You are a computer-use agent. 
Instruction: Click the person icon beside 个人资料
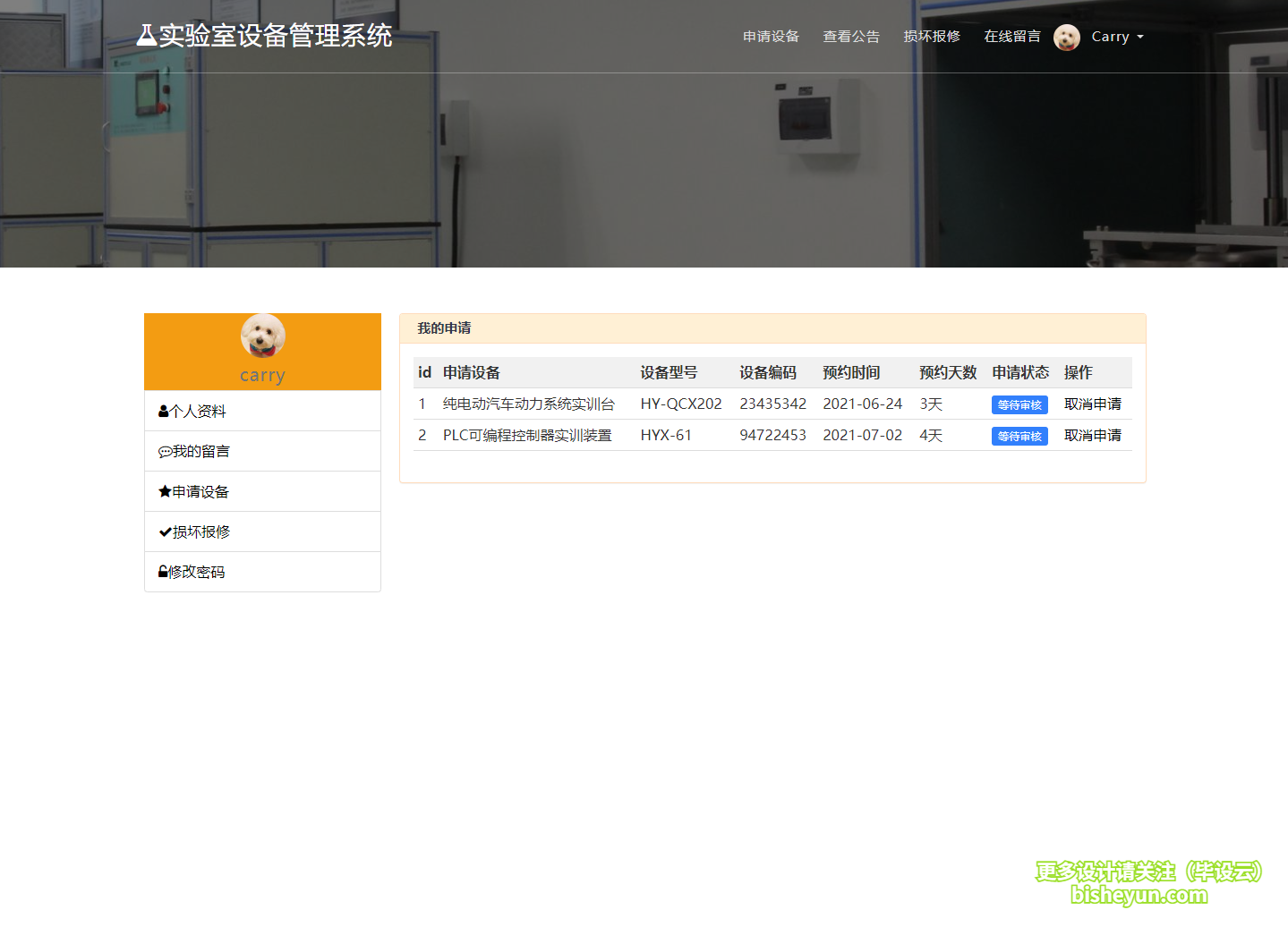(162, 410)
